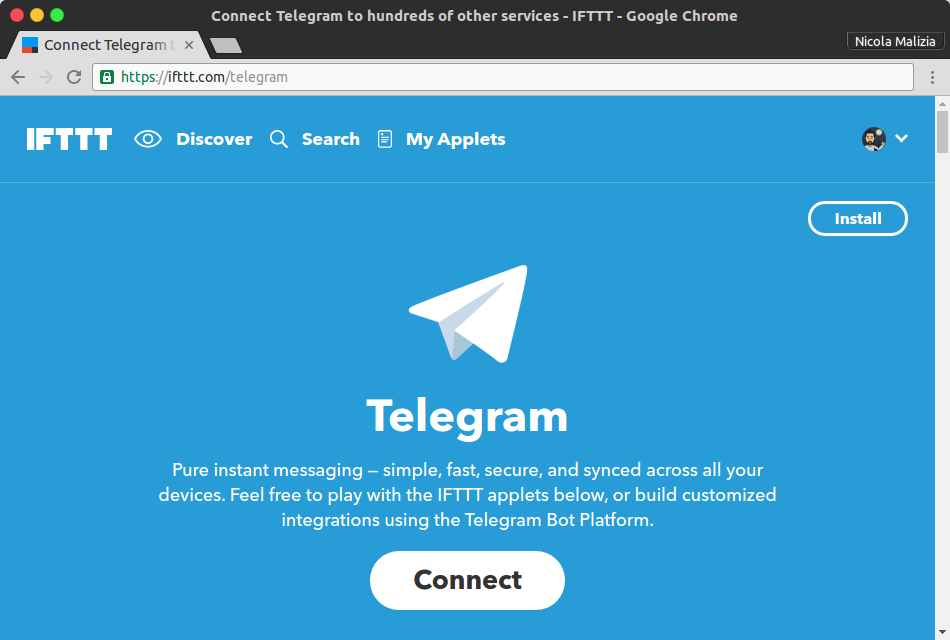The width and height of the screenshot is (950, 640).
Task: Click the Telegram paper plane logo
Action: tap(468, 313)
